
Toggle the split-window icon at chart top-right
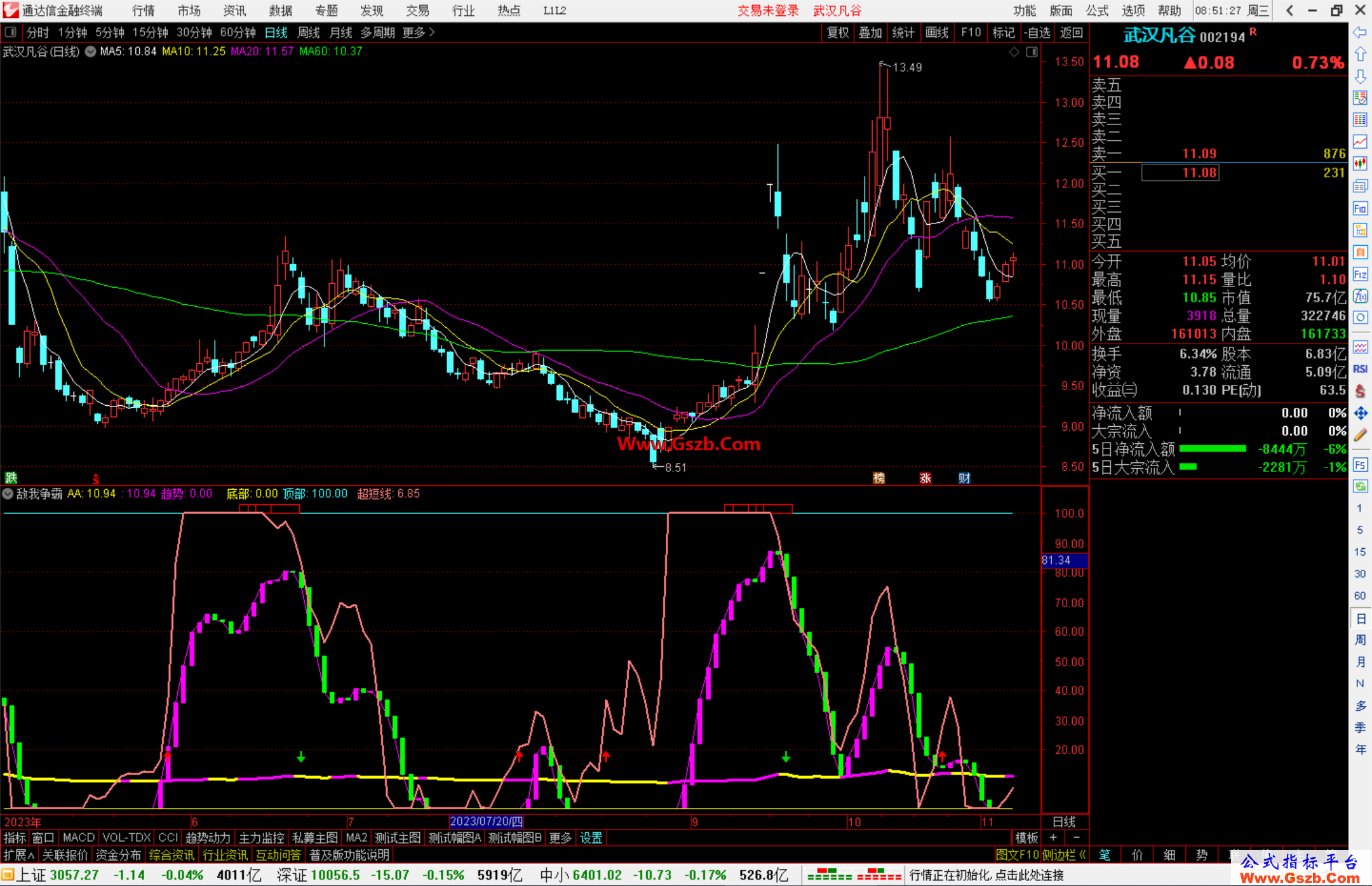click(x=1032, y=52)
